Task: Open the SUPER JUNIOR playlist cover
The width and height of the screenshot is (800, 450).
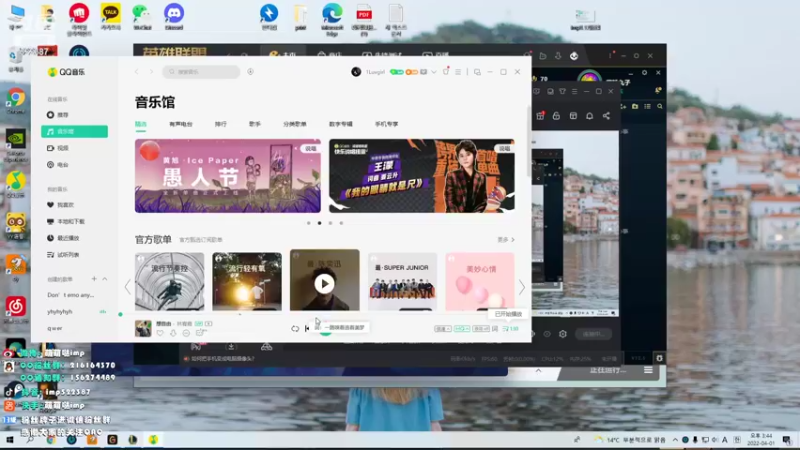Action: pos(403,282)
